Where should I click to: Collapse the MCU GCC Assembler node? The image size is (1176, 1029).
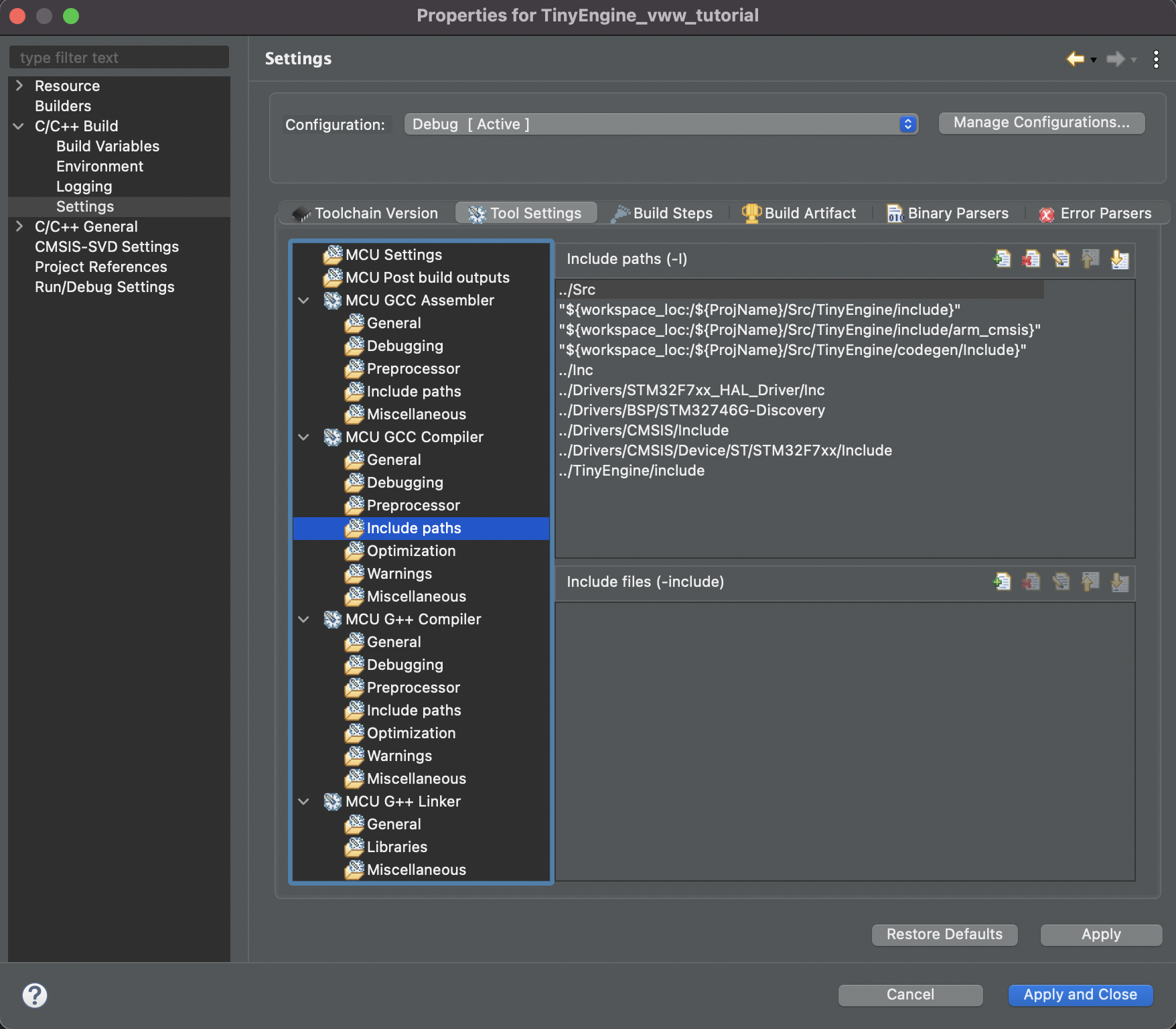[303, 300]
